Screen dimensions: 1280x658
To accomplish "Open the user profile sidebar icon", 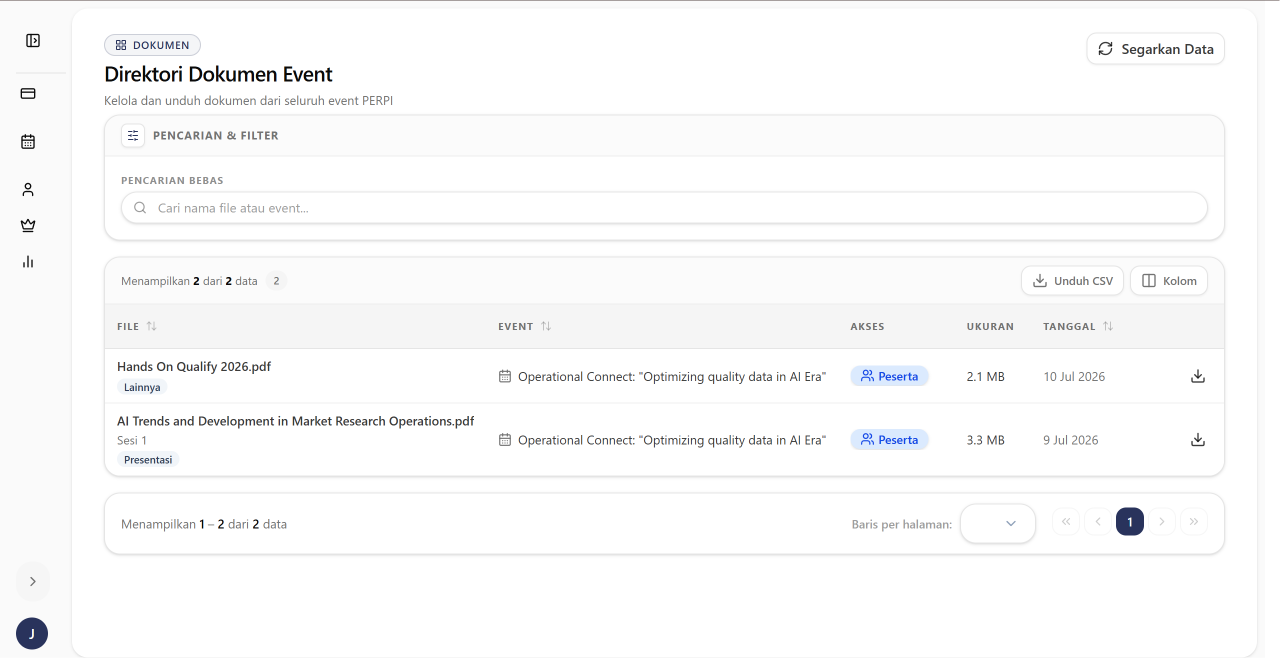I will [28, 189].
